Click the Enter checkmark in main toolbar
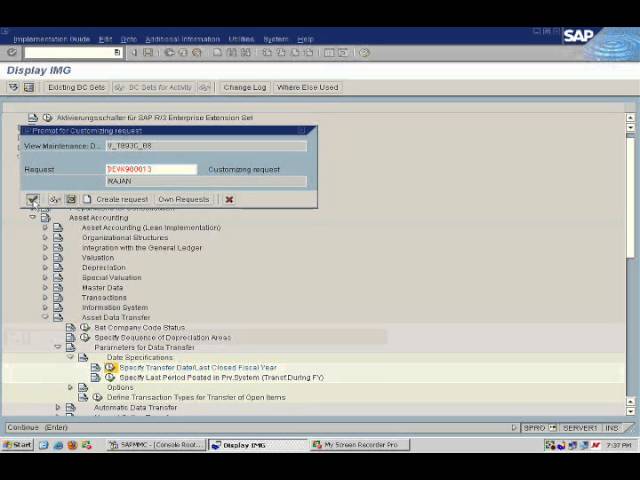Image resolution: width=640 pixels, height=480 pixels. 12,52
